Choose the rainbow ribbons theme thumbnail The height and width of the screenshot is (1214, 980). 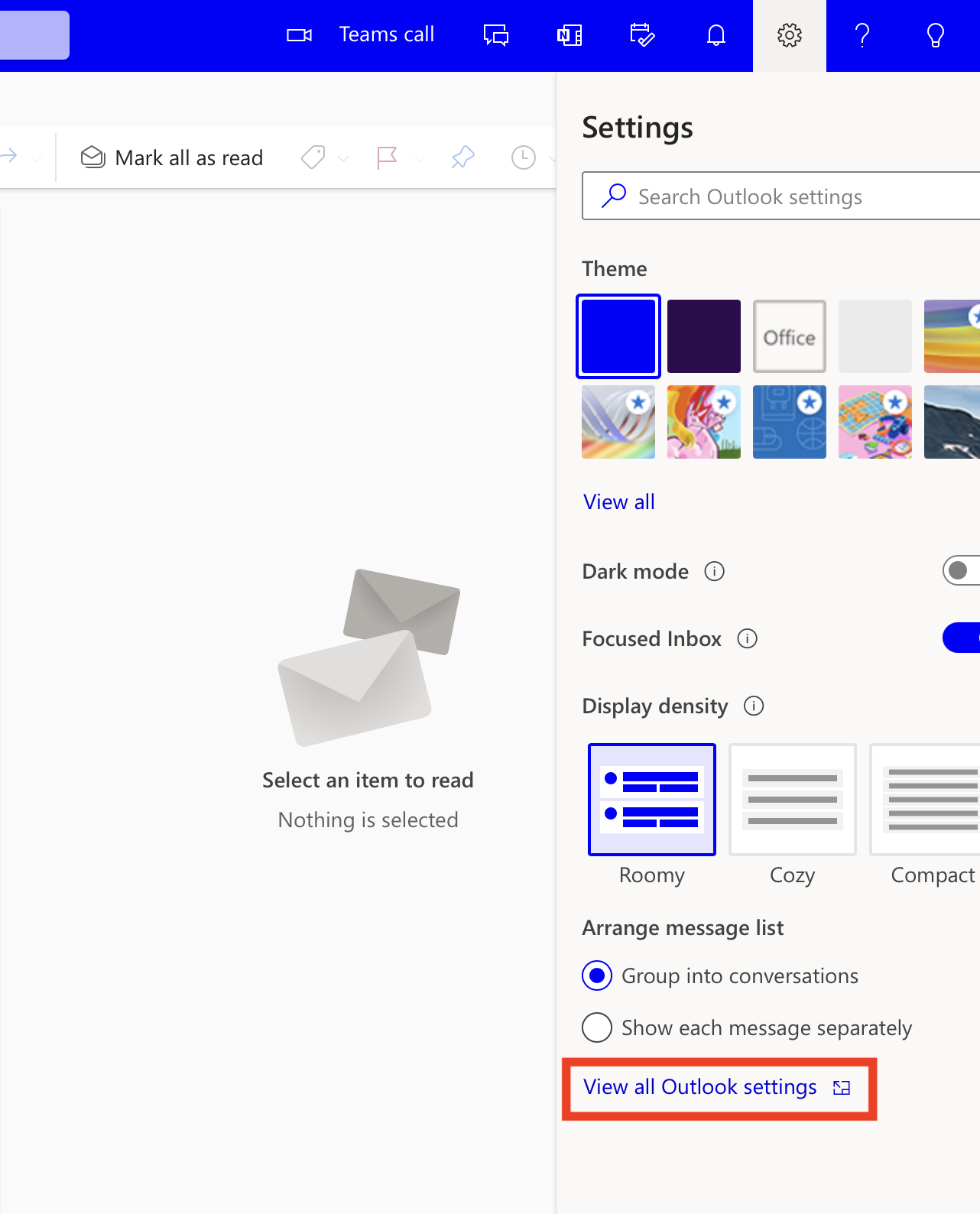618,422
